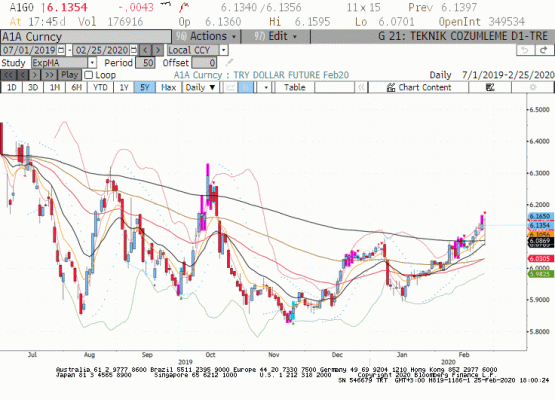This screenshot has width=555, height=400.
Task: Click the Offset value field 0
Action: point(204,63)
